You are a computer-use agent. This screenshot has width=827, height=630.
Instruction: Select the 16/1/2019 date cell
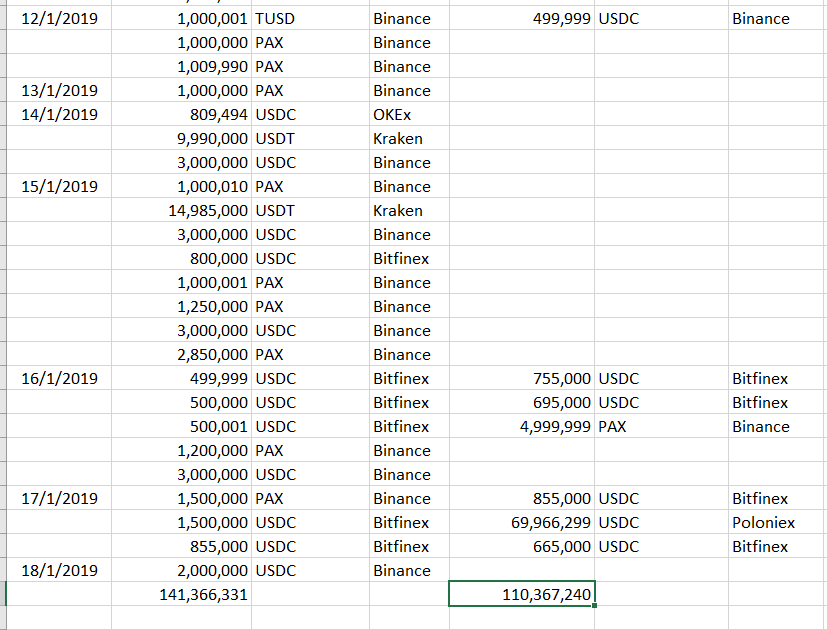pos(59,378)
